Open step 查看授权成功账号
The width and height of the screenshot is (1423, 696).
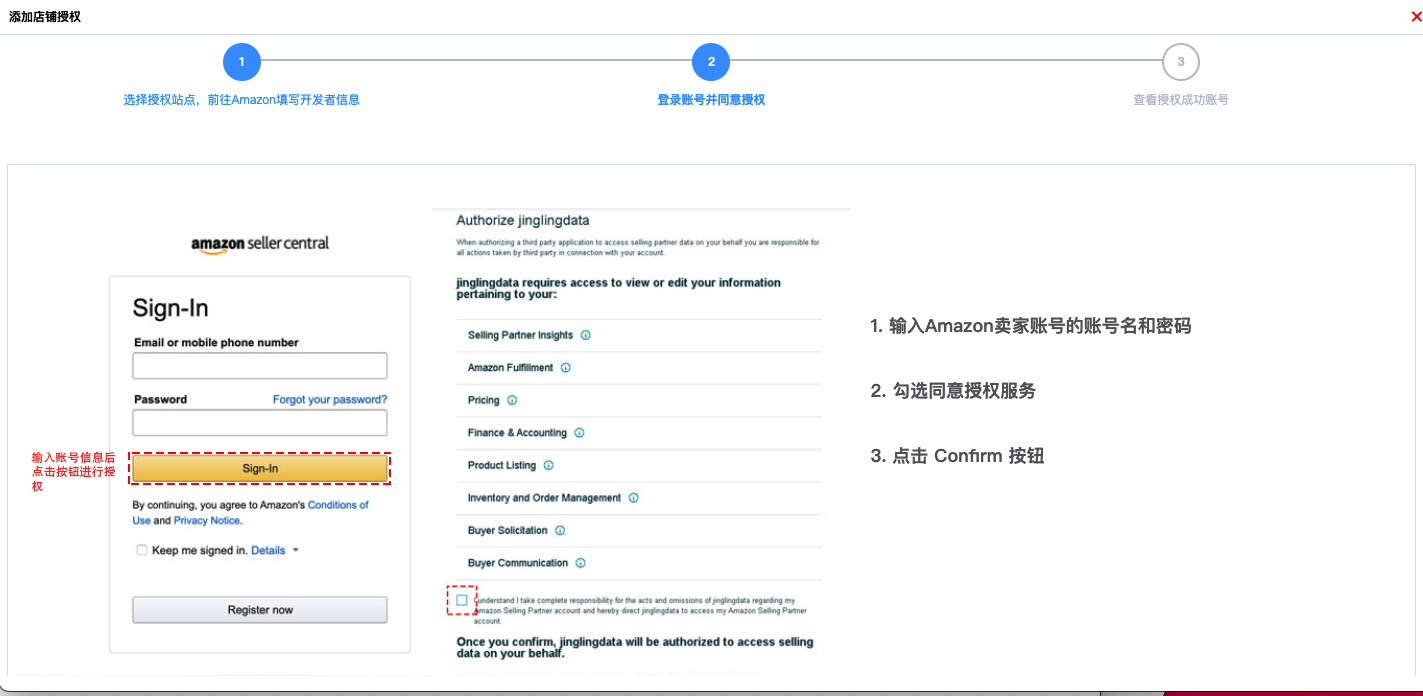[1181, 100]
